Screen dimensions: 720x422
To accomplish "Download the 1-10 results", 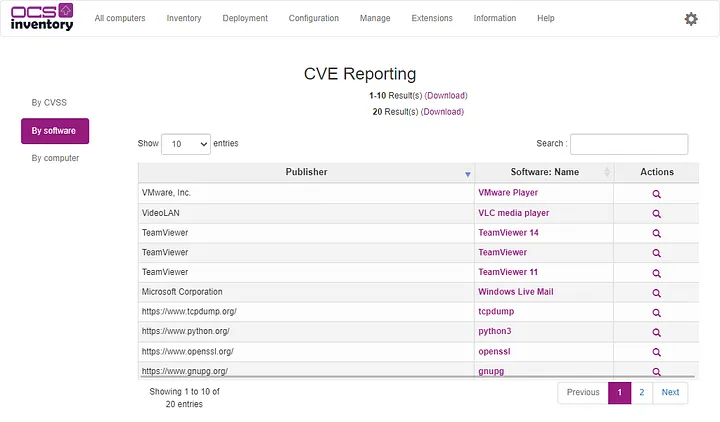I will [446, 96].
